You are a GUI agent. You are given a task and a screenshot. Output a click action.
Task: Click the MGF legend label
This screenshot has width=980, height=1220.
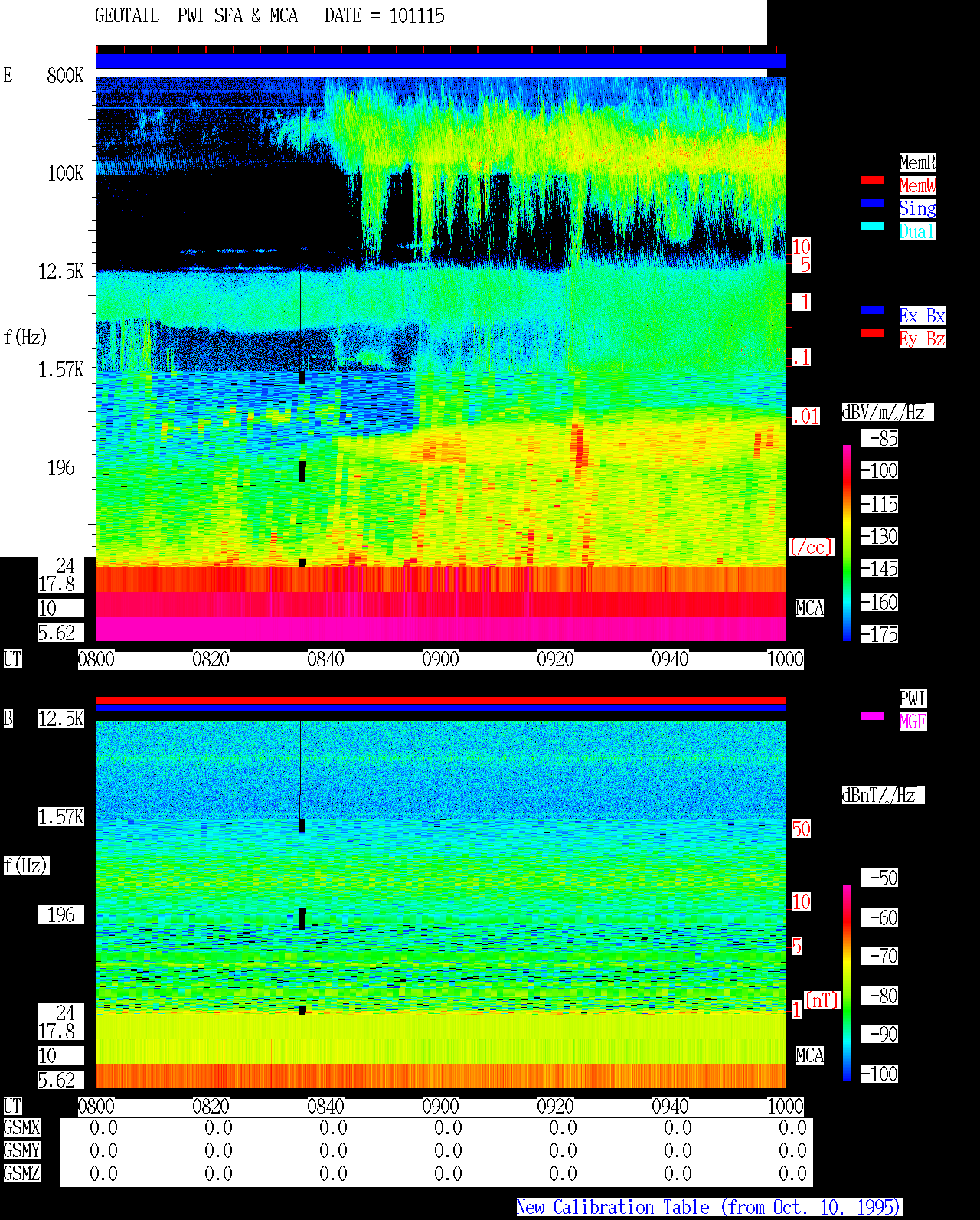tap(913, 721)
